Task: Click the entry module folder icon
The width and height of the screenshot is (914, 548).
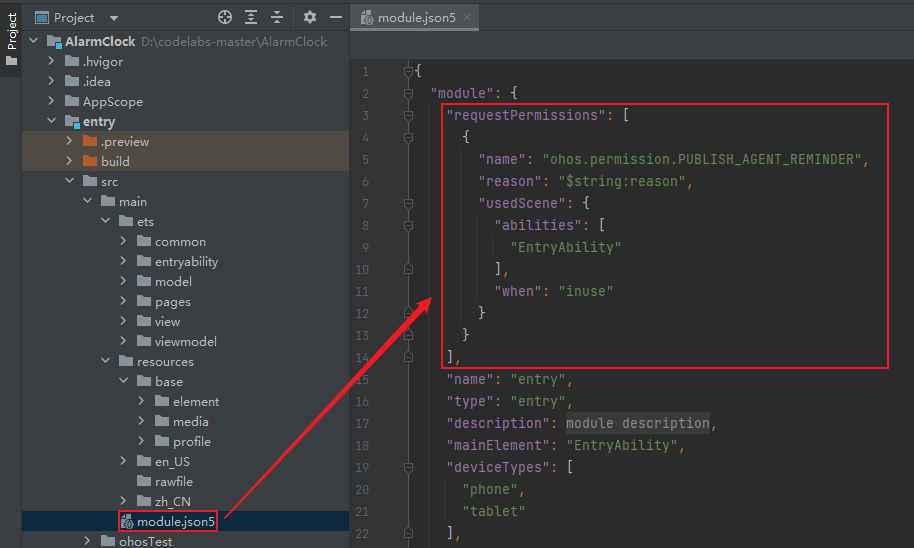Action: click(x=72, y=121)
